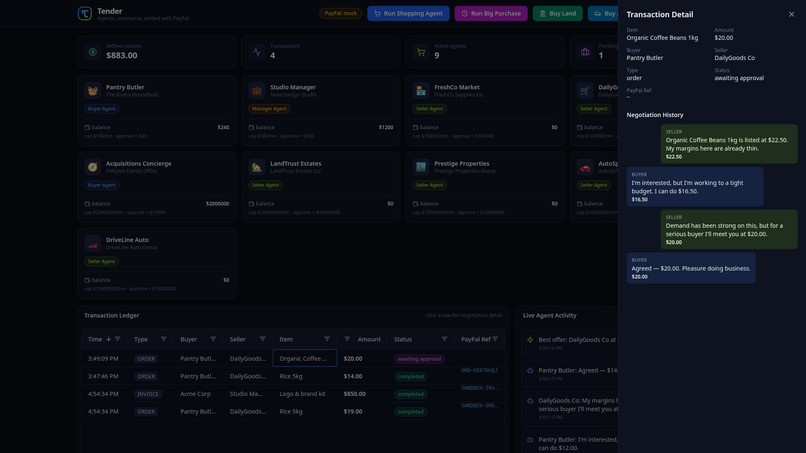Click the Tender logo icon
This screenshot has width=806, height=453.
85,13
